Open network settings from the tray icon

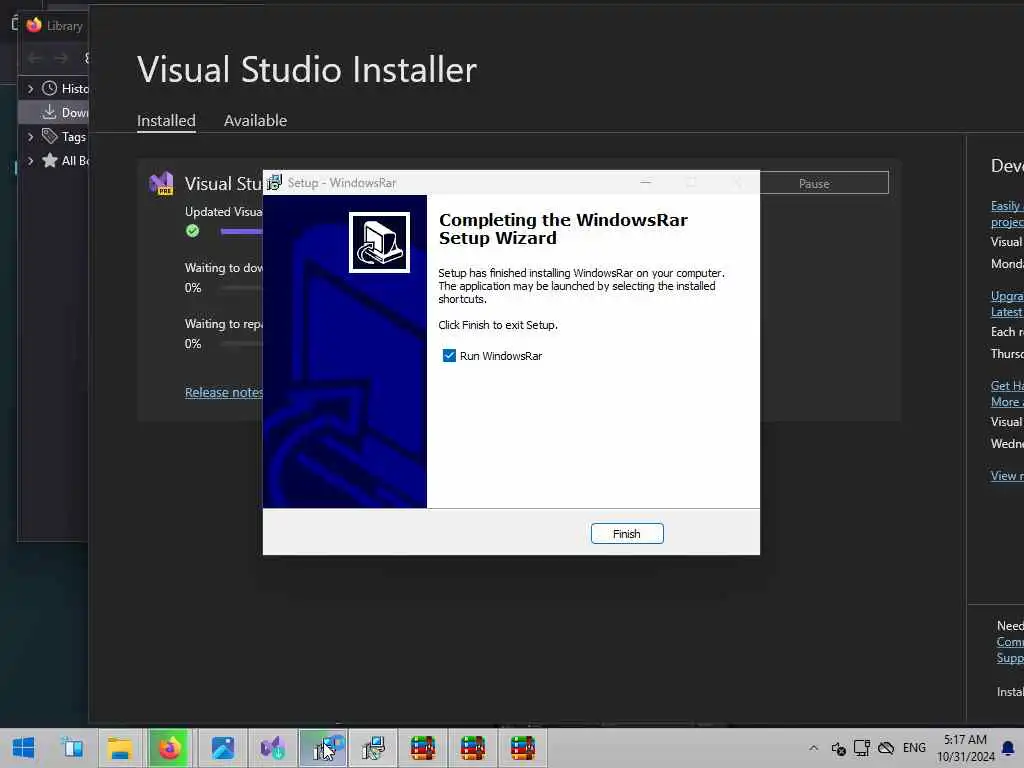click(x=862, y=748)
